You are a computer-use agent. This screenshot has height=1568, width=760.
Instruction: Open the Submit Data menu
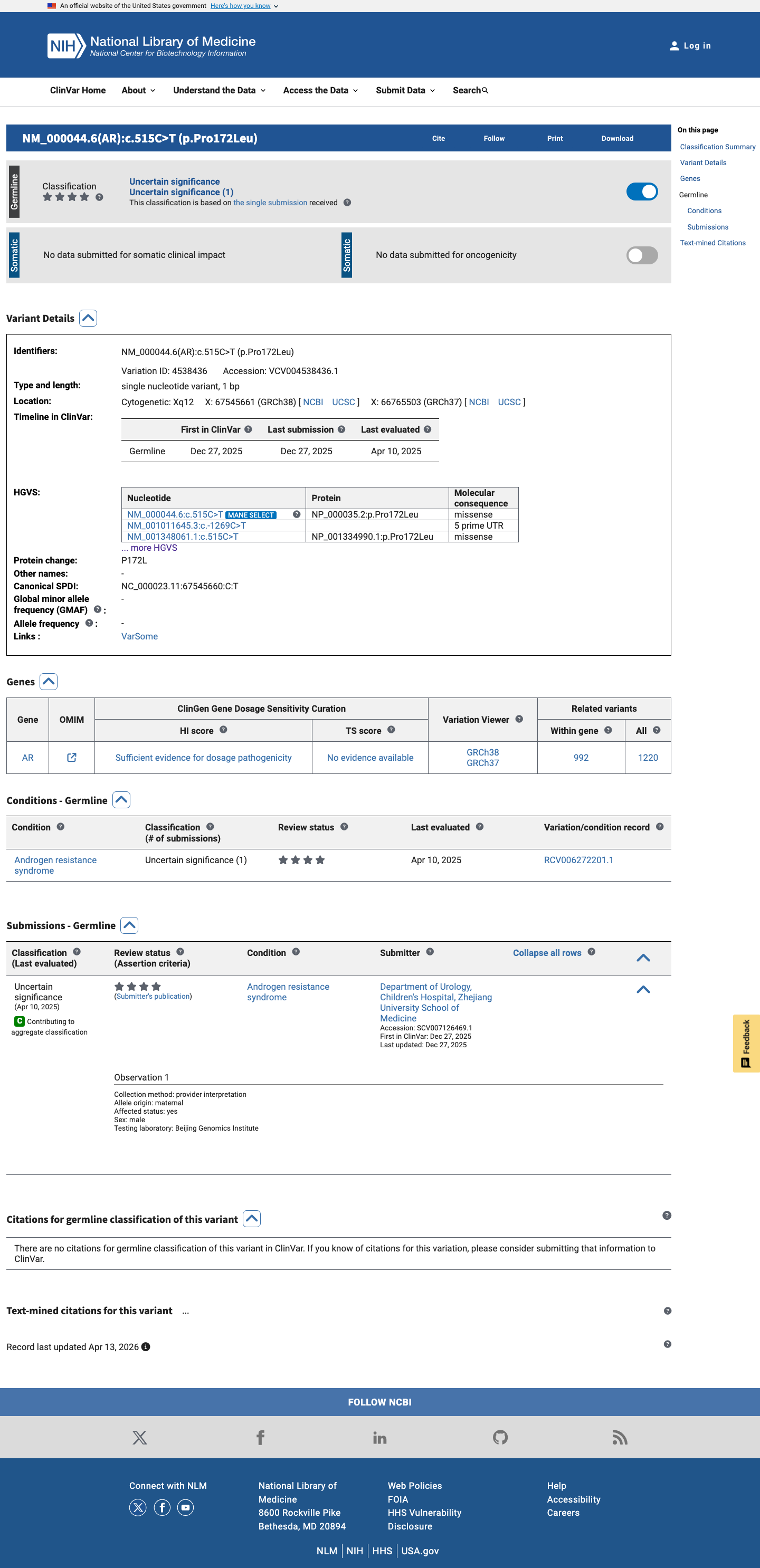click(x=405, y=90)
